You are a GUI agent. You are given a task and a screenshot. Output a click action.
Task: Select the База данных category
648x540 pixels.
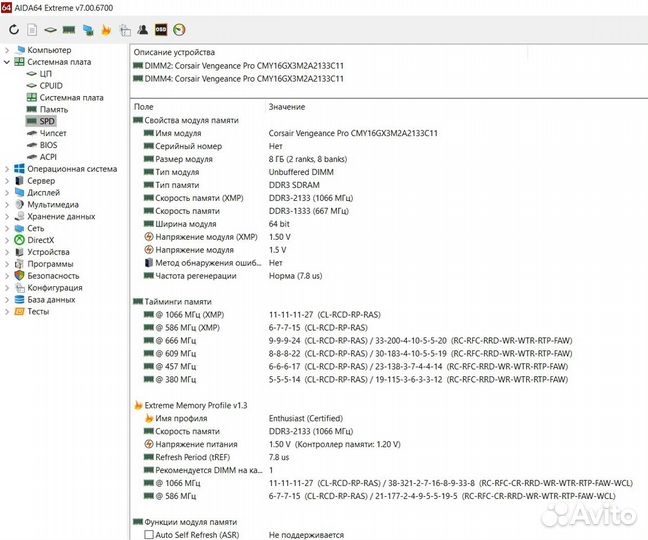coord(51,300)
